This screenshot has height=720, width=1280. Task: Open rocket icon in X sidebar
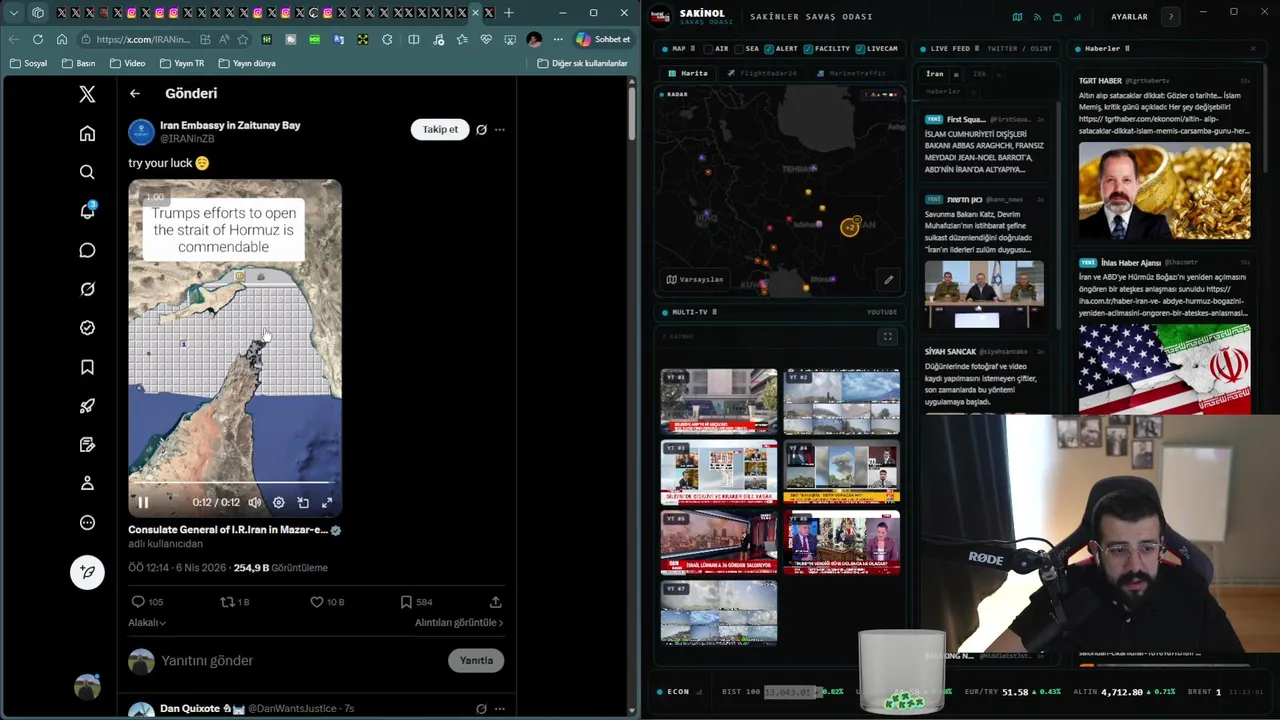pyautogui.click(x=87, y=406)
